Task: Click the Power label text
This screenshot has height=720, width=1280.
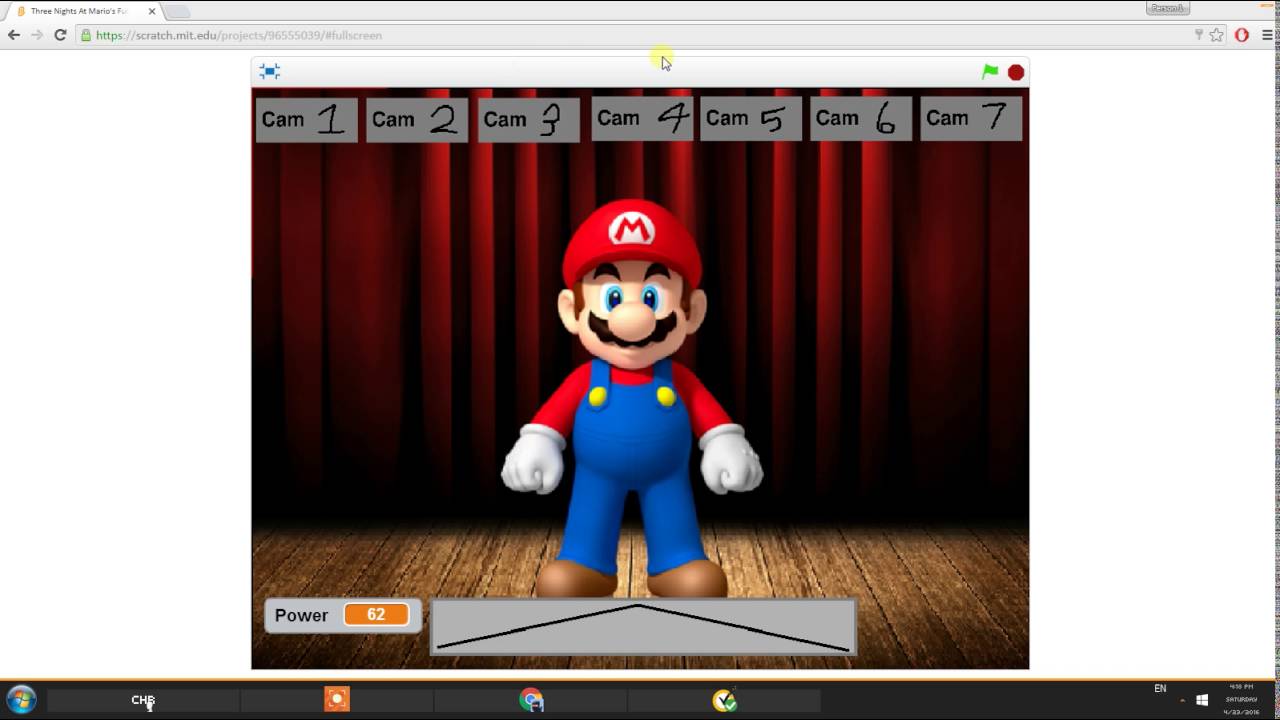Action: click(301, 615)
